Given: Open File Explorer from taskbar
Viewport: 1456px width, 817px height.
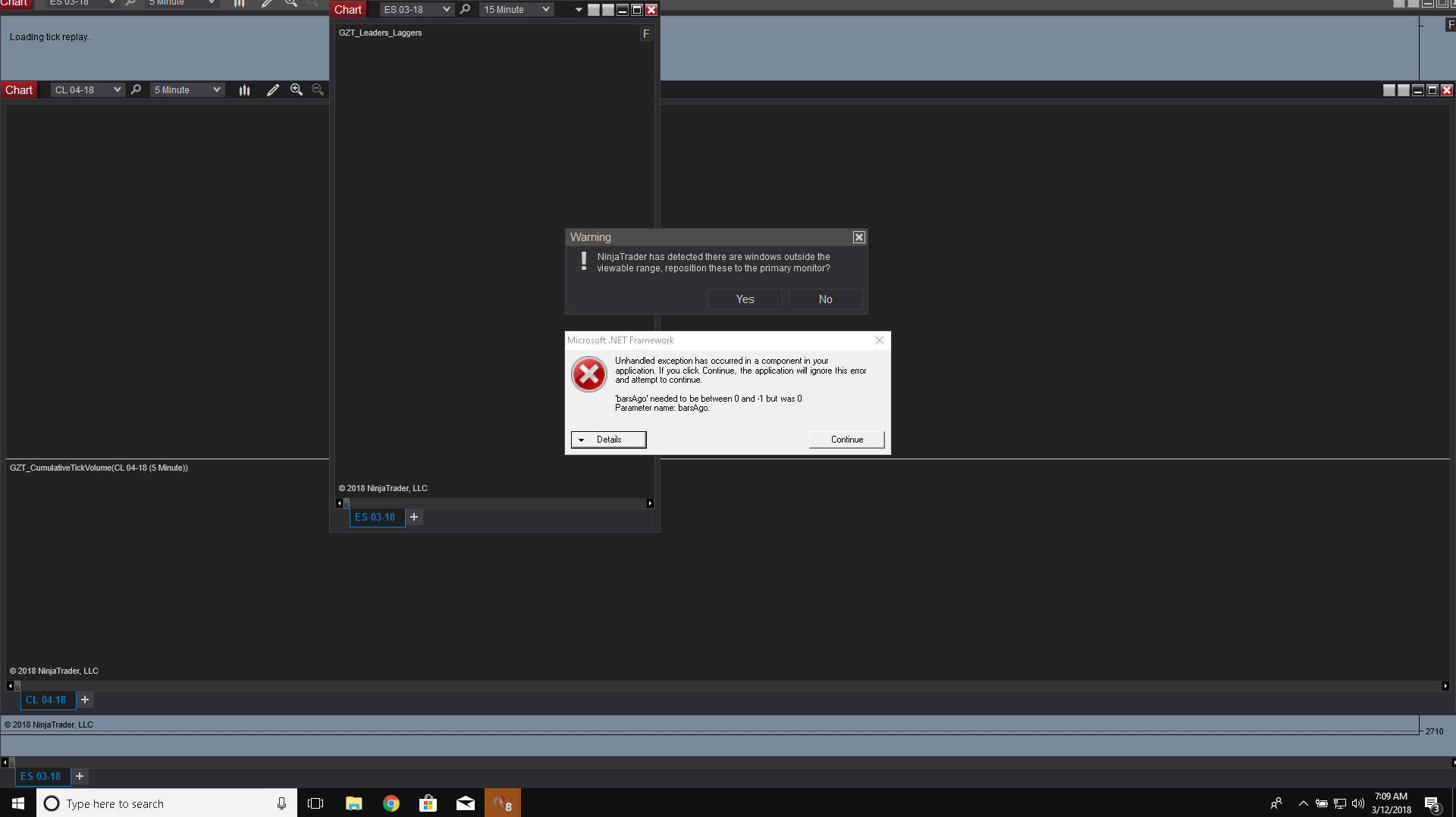Looking at the screenshot, I should [353, 803].
